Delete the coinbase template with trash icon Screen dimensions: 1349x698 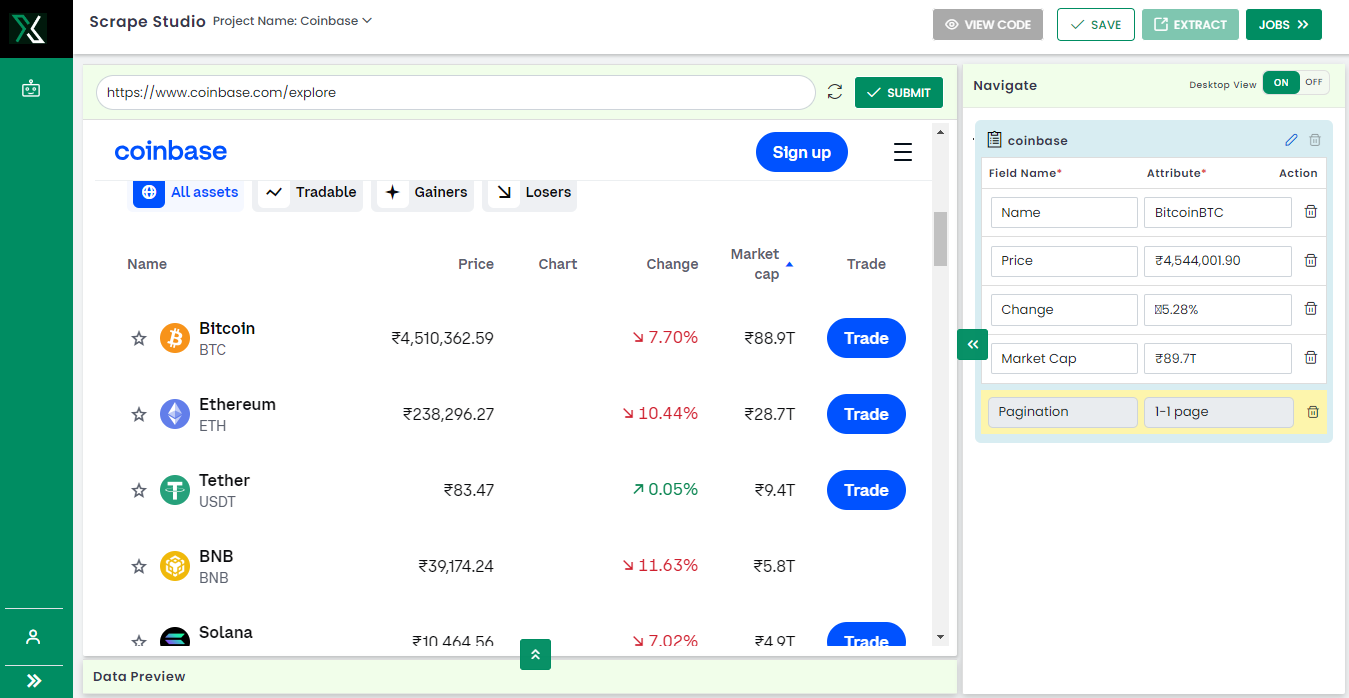click(1315, 140)
